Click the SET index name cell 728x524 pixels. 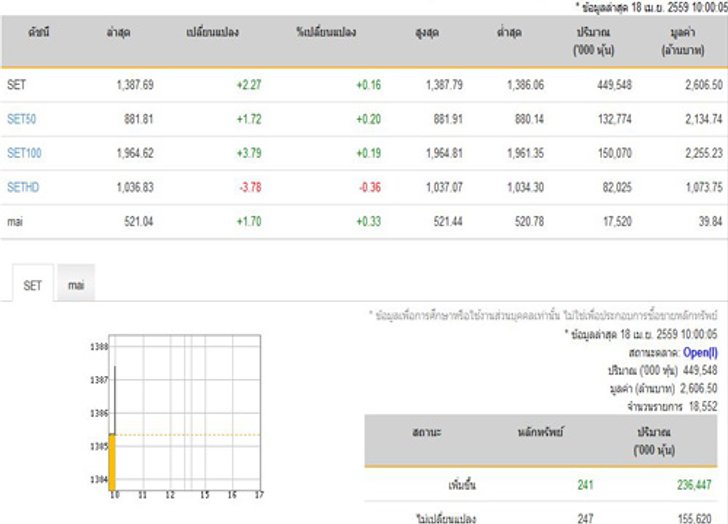pyautogui.click(x=17, y=85)
